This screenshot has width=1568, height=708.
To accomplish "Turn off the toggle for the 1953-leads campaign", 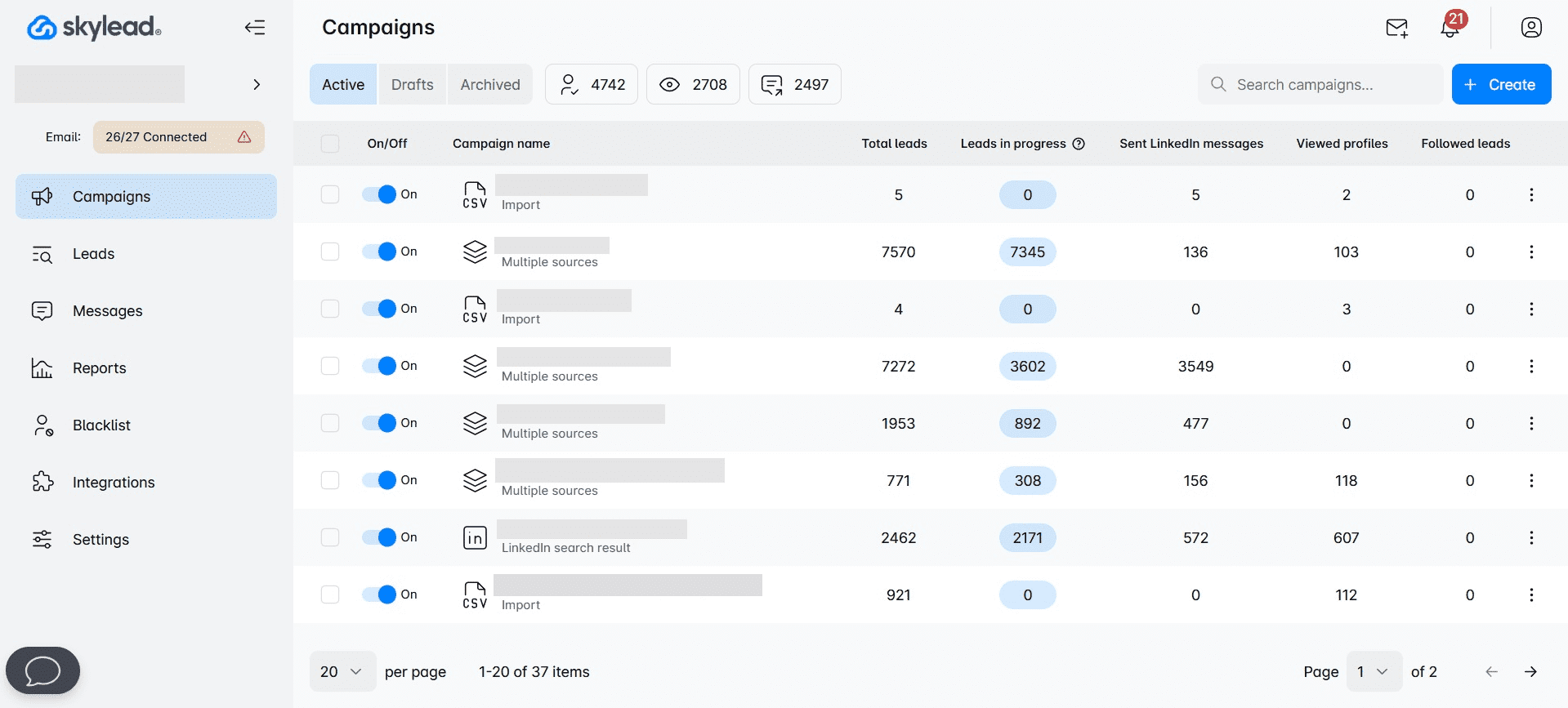I will (x=379, y=423).
